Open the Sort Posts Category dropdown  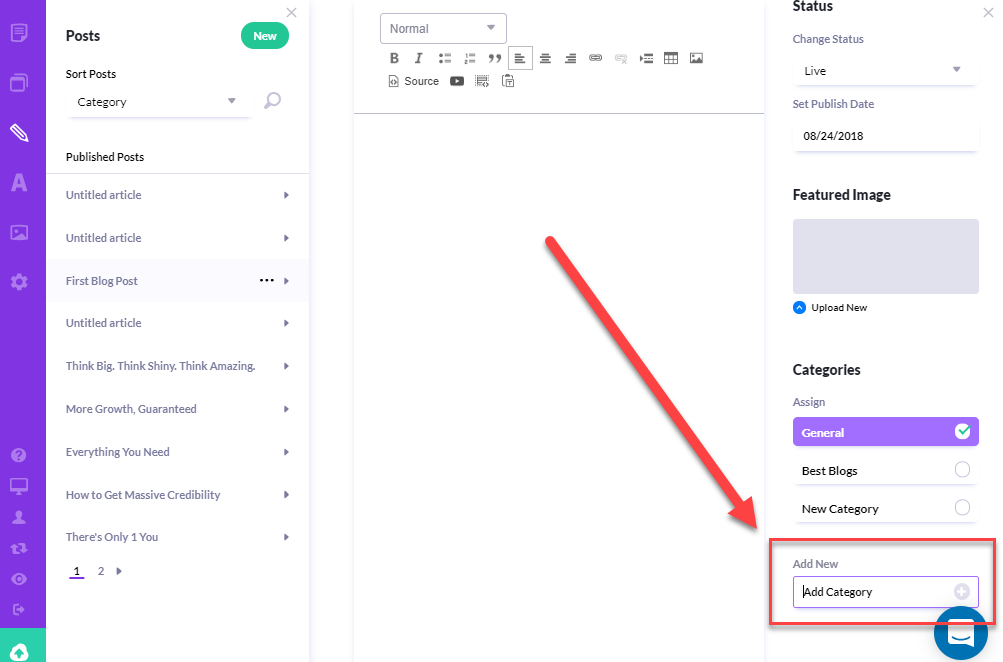(x=157, y=102)
